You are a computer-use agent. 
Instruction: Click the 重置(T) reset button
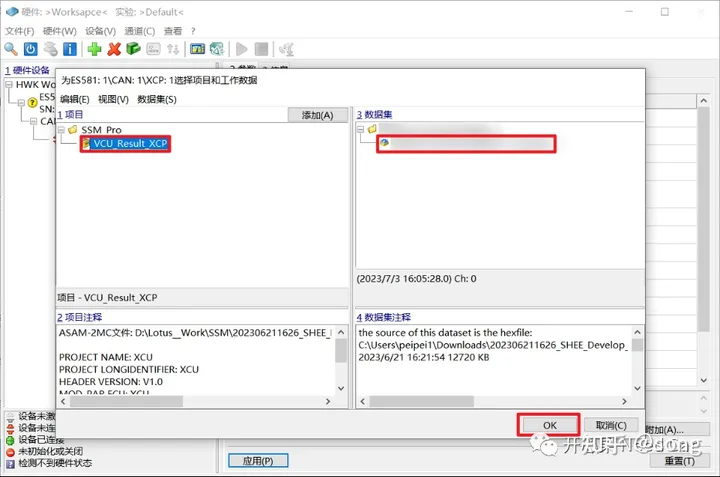click(x=680, y=461)
